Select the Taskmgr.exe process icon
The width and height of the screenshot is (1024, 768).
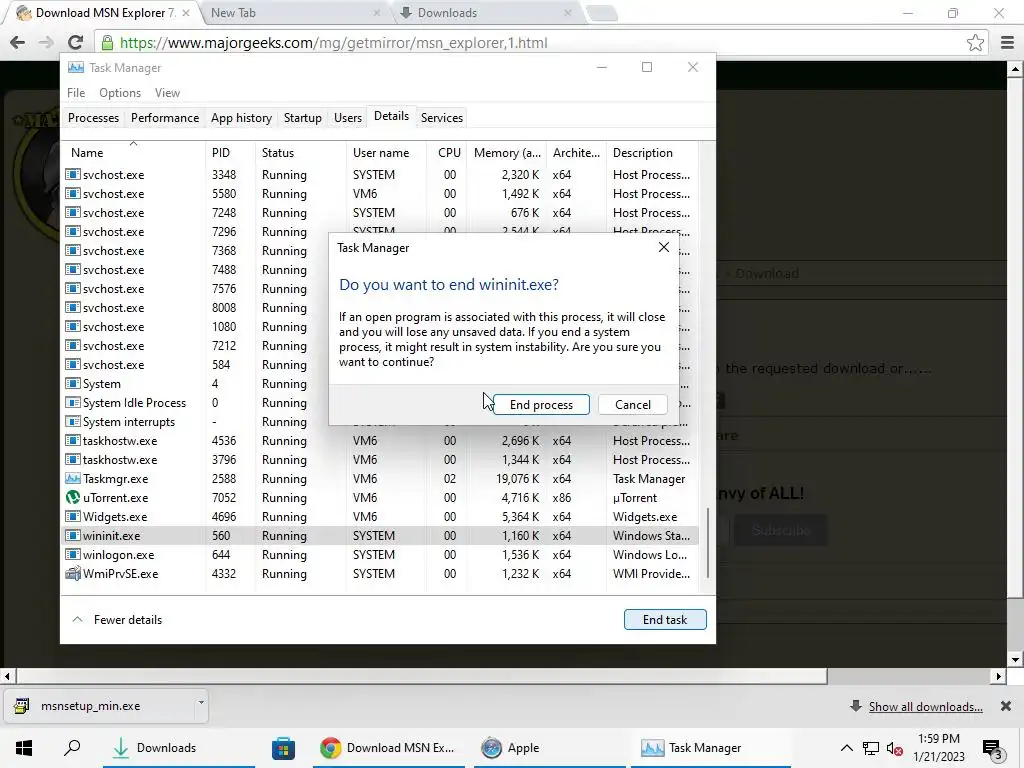point(73,479)
